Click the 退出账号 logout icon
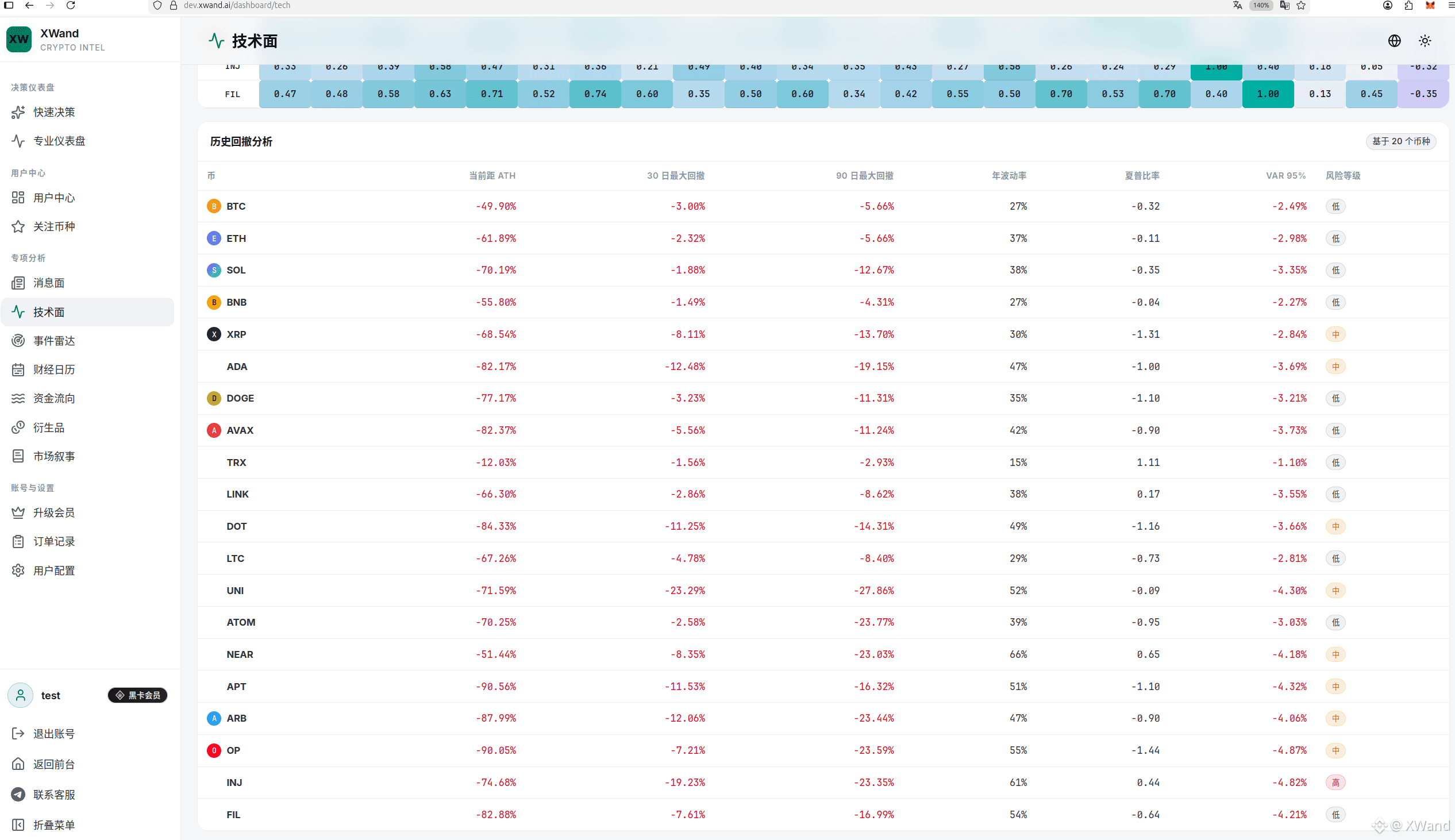1455x840 pixels. pos(18,734)
